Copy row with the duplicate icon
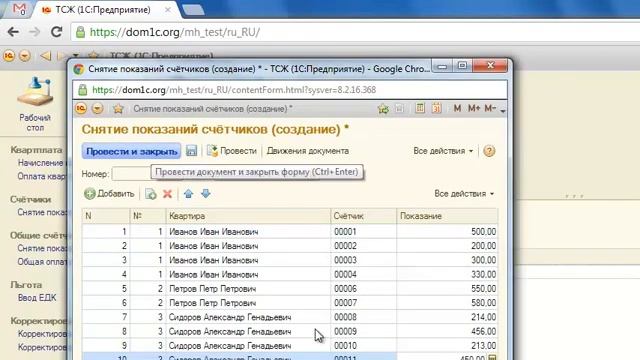Image resolution: width=640 pixels, height=360 pixels. coord(151,194)
